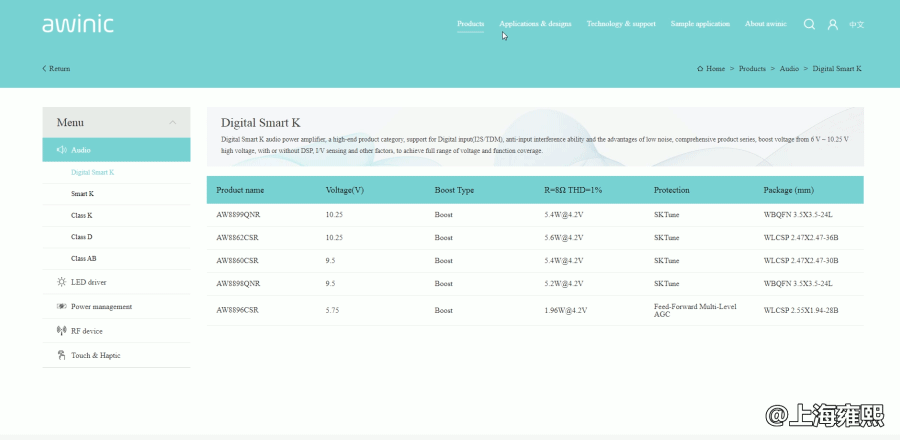The height and width of the screenshot is (440, 900).
Task: Click the Audio speaker icon in menu
Action: coord(61,150)
